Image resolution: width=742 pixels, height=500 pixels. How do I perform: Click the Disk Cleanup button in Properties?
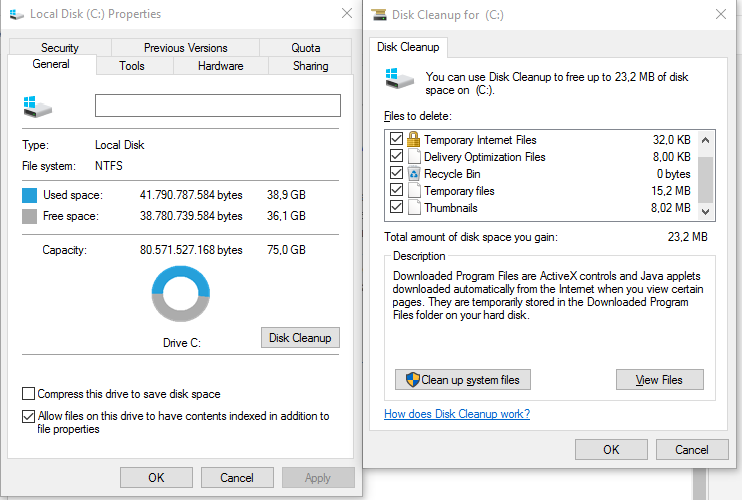click(300, 338)
